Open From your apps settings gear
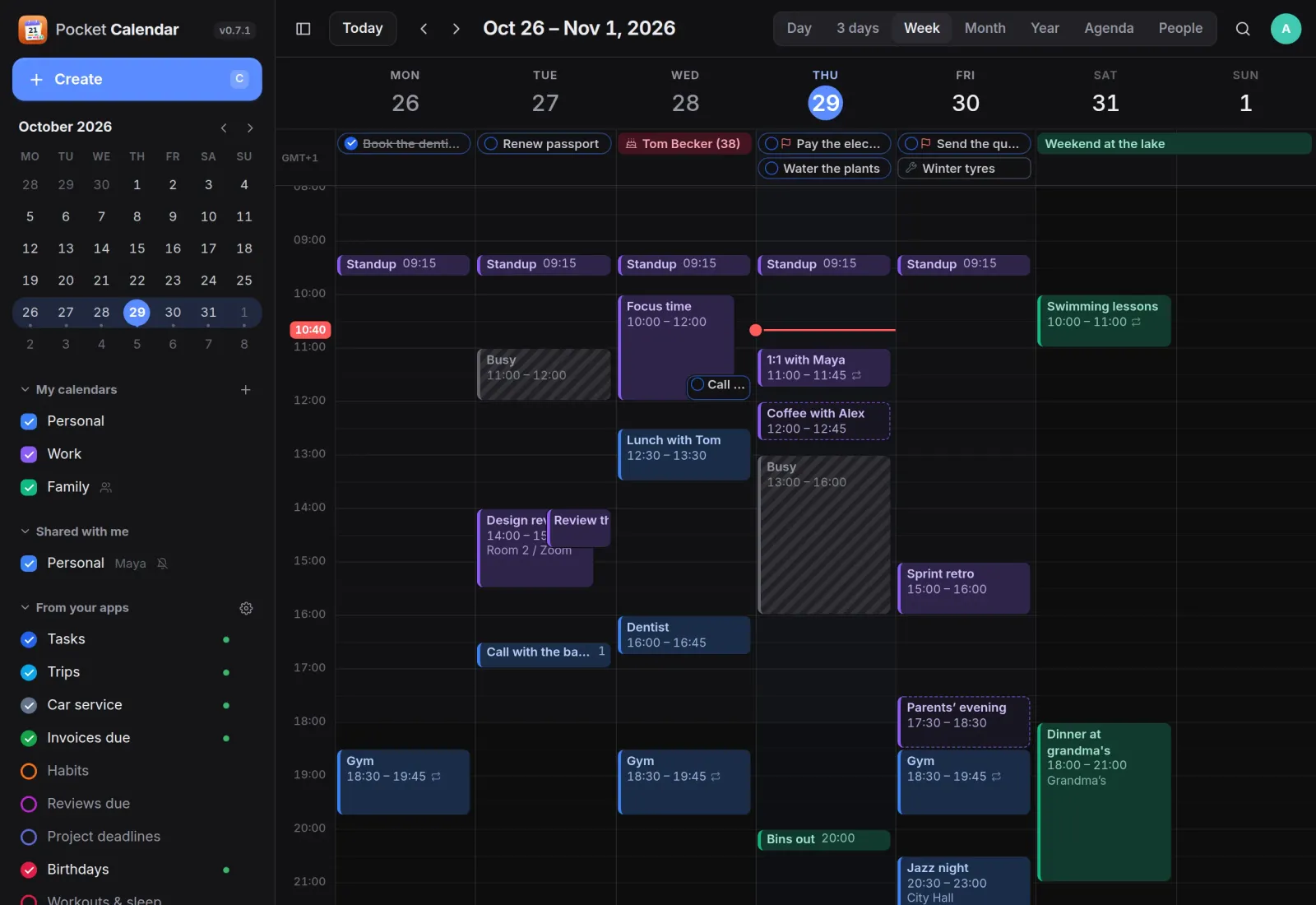1316x905 pixels. 246,608
